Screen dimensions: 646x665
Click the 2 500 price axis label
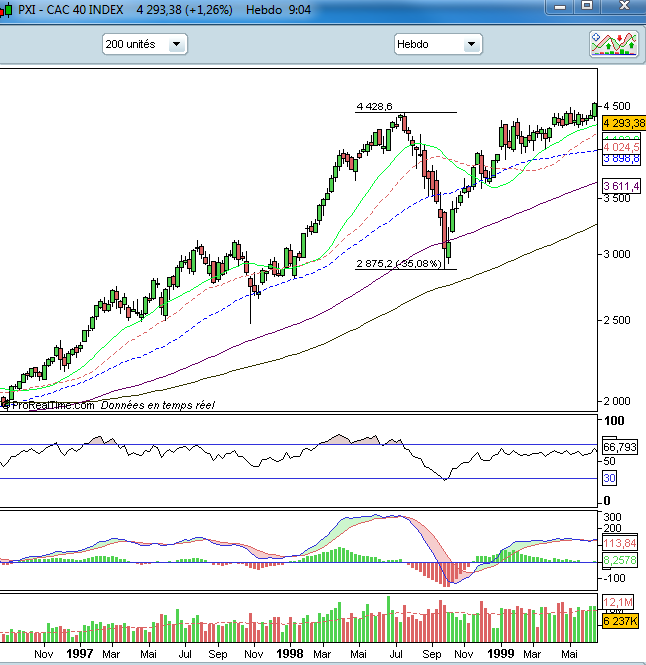(x=617, y=320)
